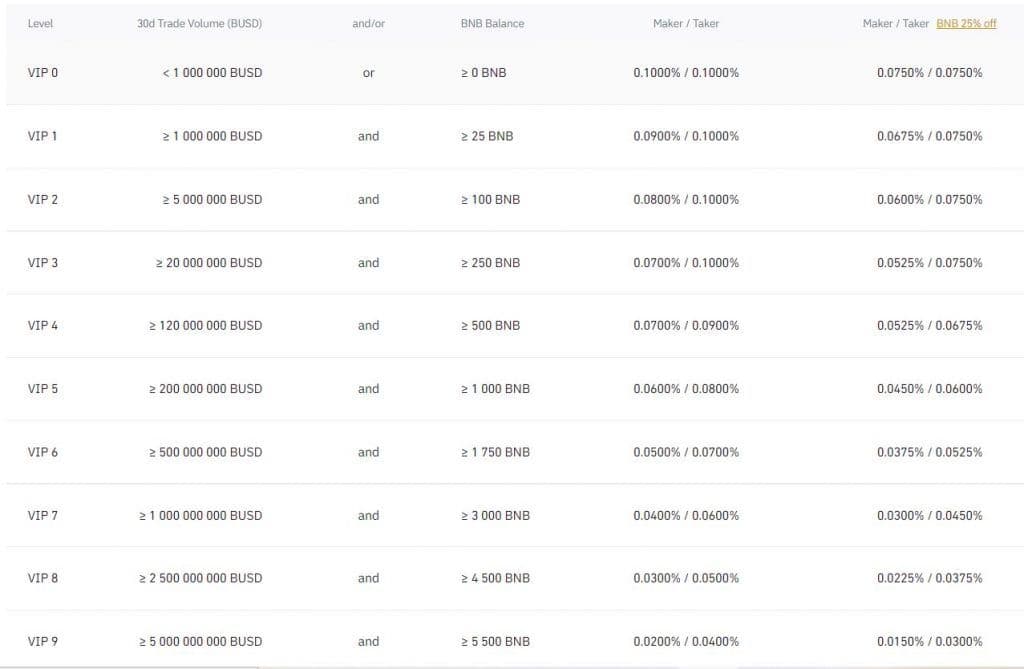The width and height of the screenshot is (1024, 669).
Task: Select the VIP 3 level label
Action: point(43,263)
